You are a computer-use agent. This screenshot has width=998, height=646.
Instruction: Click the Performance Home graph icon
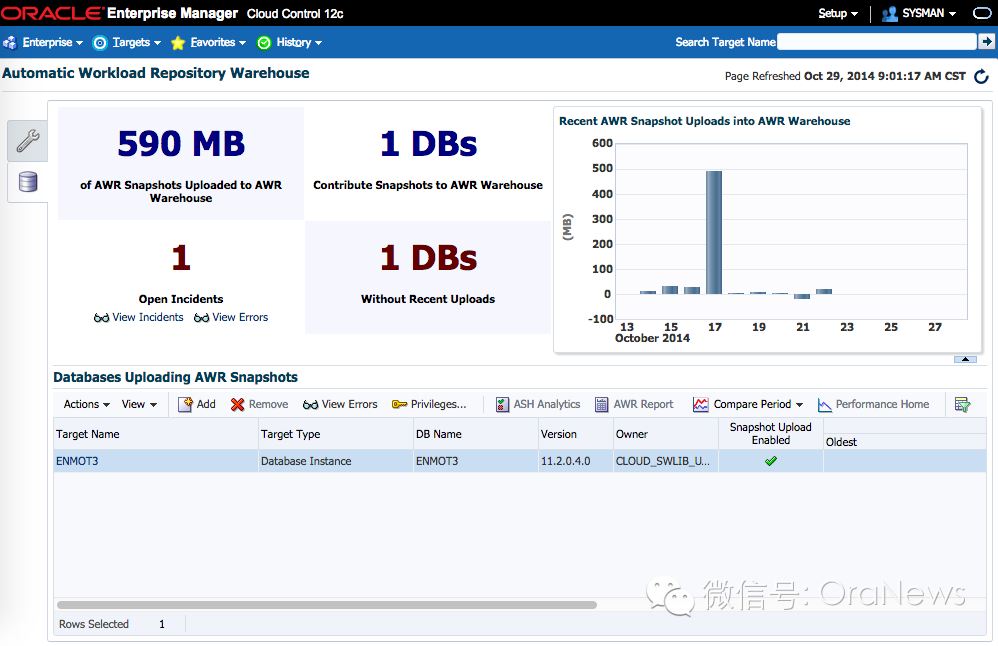[825, 404]
